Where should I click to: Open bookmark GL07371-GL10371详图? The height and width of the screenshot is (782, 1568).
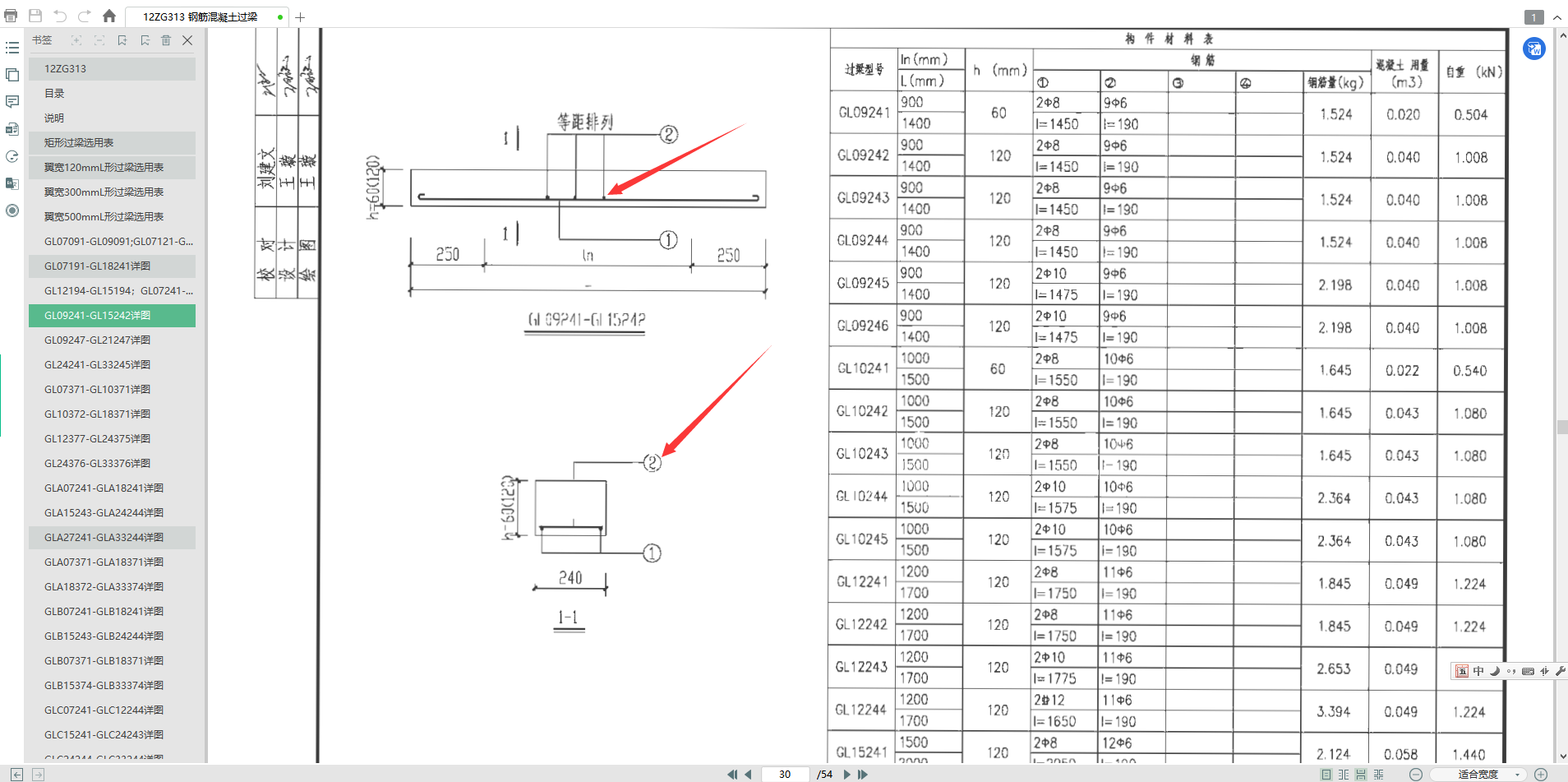(112, 390)
